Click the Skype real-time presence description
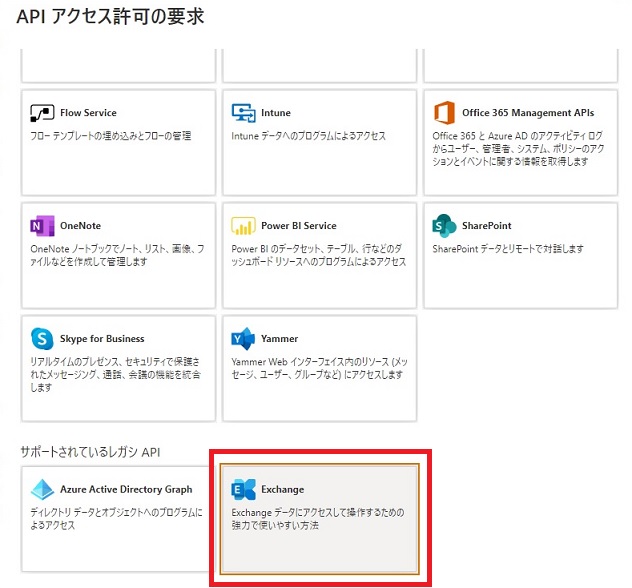Viewport: 632px width, 588px height. (115, 374)
